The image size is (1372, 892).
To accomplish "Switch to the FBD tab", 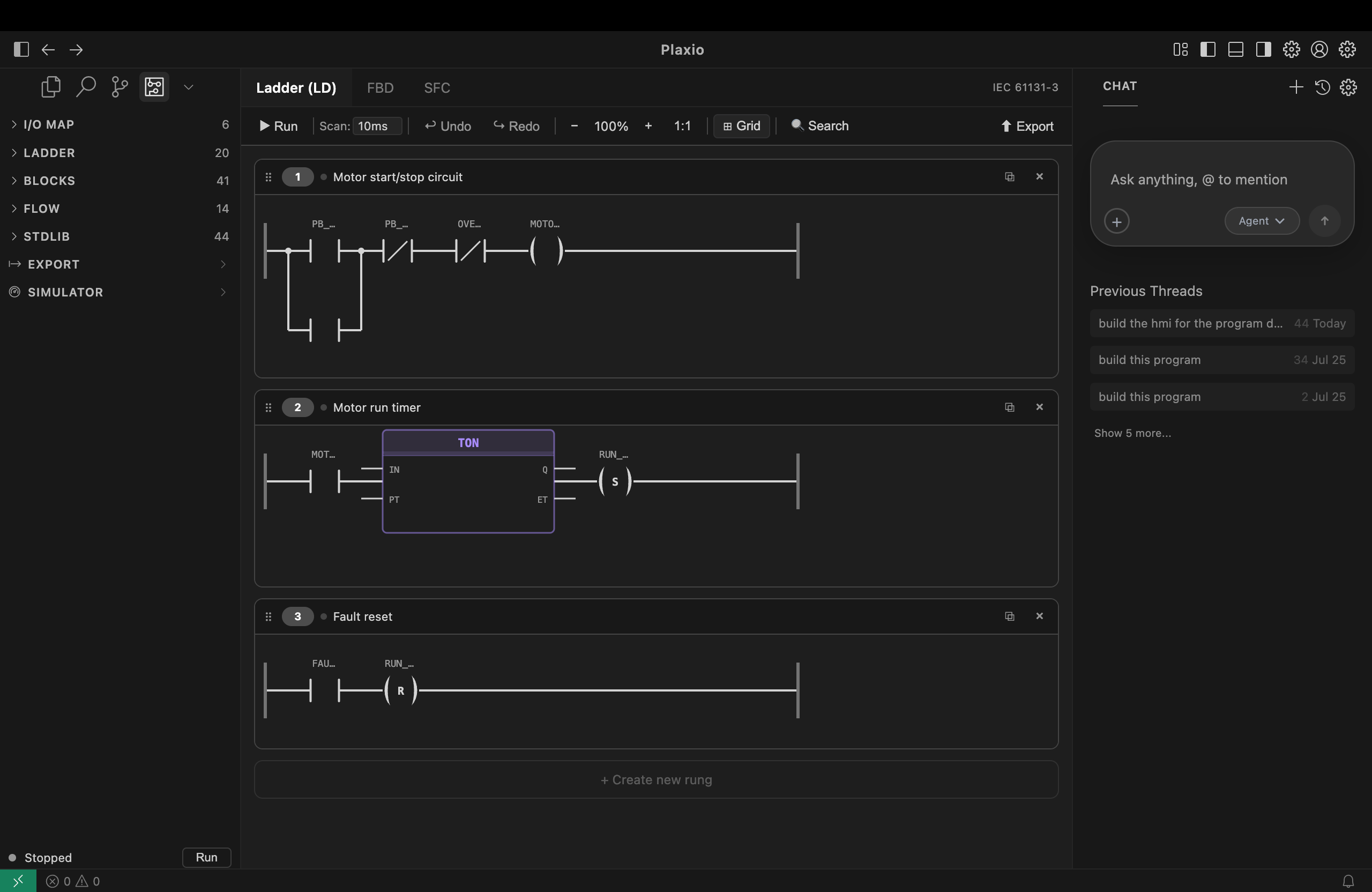I will pyautogui.click(x=381, y=87).
